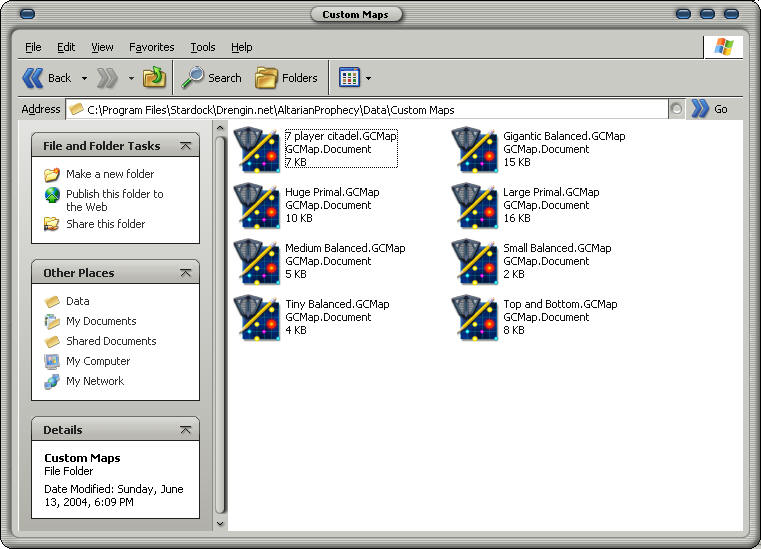
Task: Open the My Computer link
Action: coord(98,361)
